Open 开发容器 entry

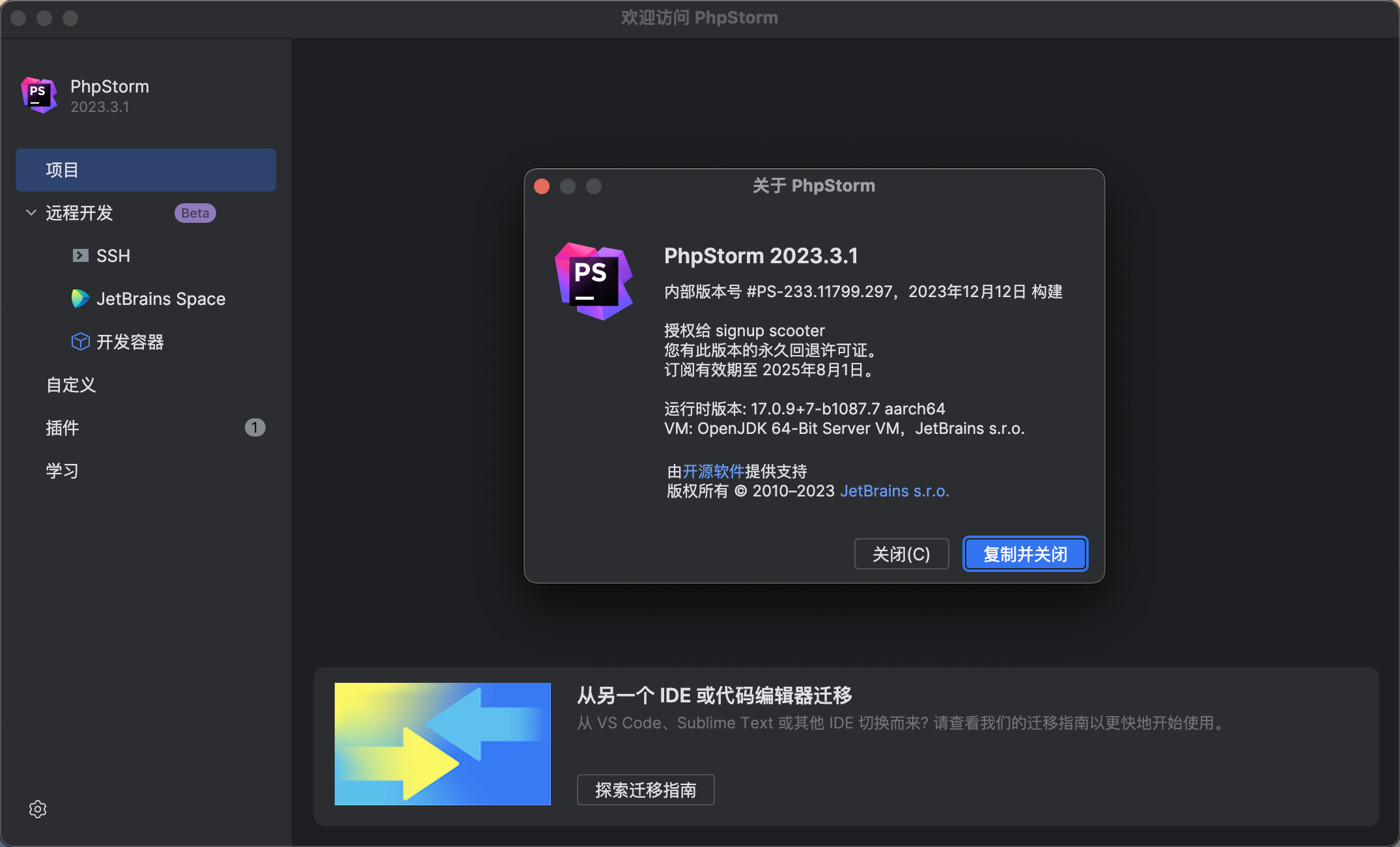(x=130, y=342)
